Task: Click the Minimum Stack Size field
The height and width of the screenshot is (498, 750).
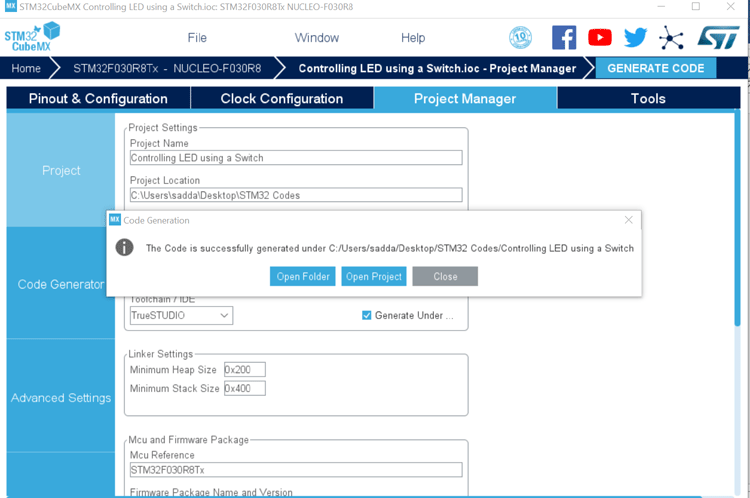Action: (x=244, y=388)
